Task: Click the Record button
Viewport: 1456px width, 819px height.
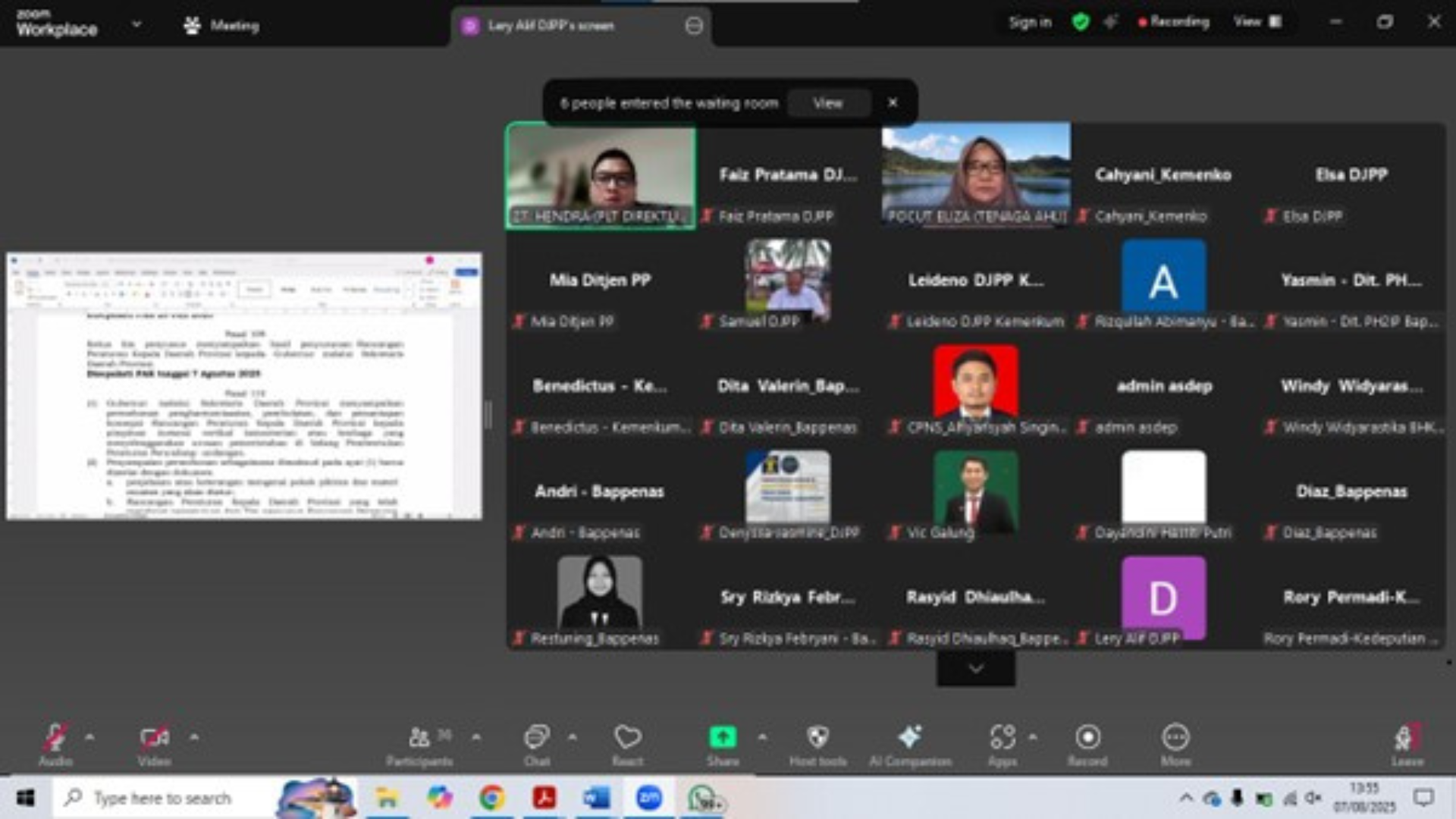Action: tap(1087, 744)
